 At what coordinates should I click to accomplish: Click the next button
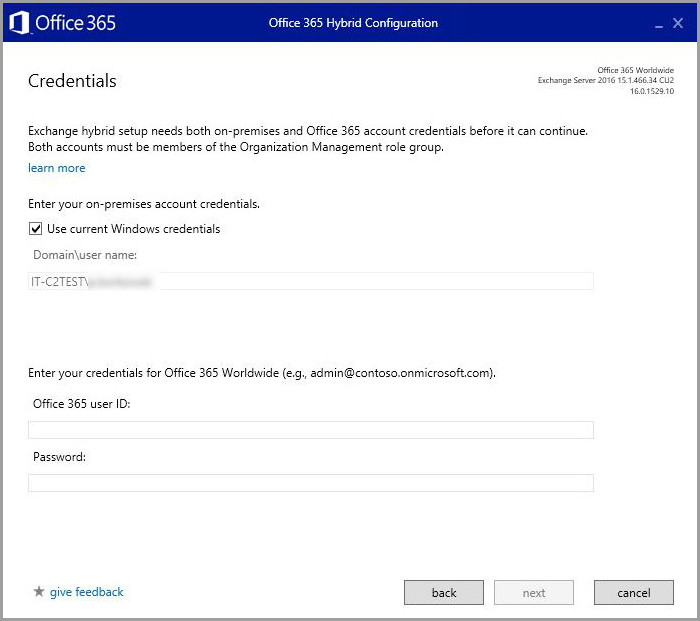tap(534, 592)
